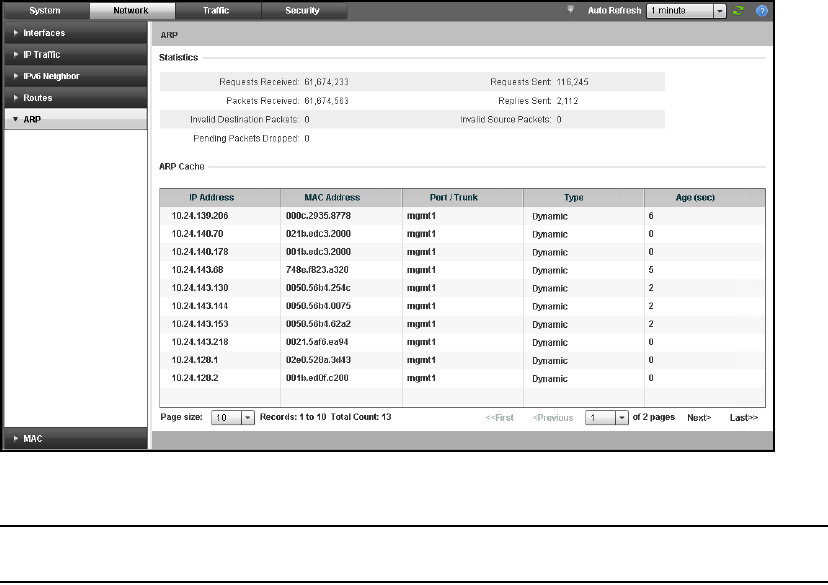Expand the Interfaces sidebar section
Screen dimensions: 828x585
(75, 33)
